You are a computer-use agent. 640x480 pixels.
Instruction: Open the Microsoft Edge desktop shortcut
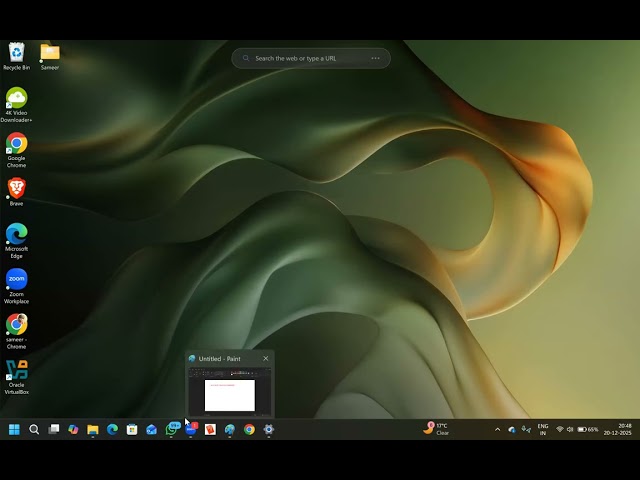[x=16, y=234]
